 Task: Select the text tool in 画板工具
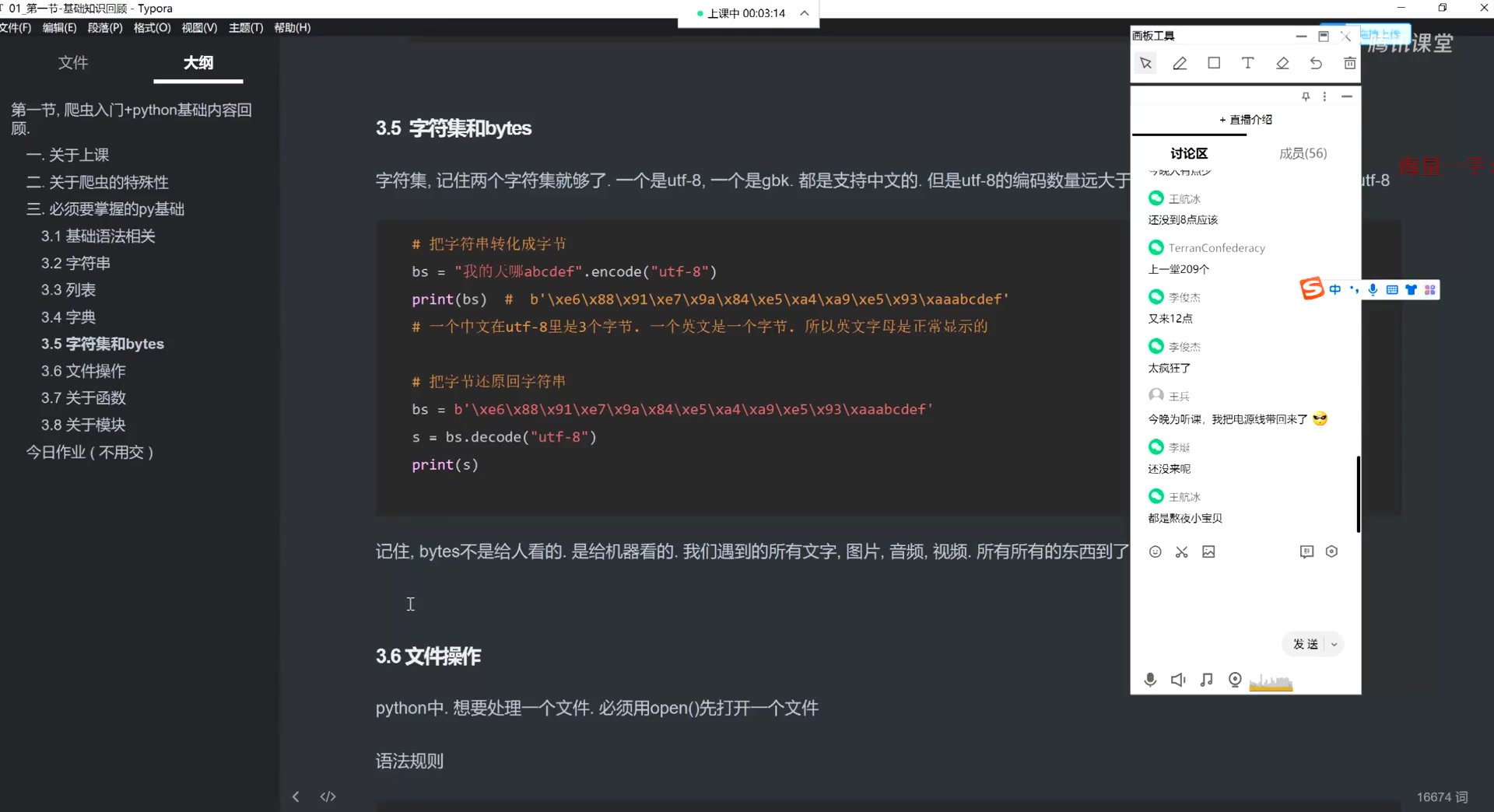(1248, 63)
